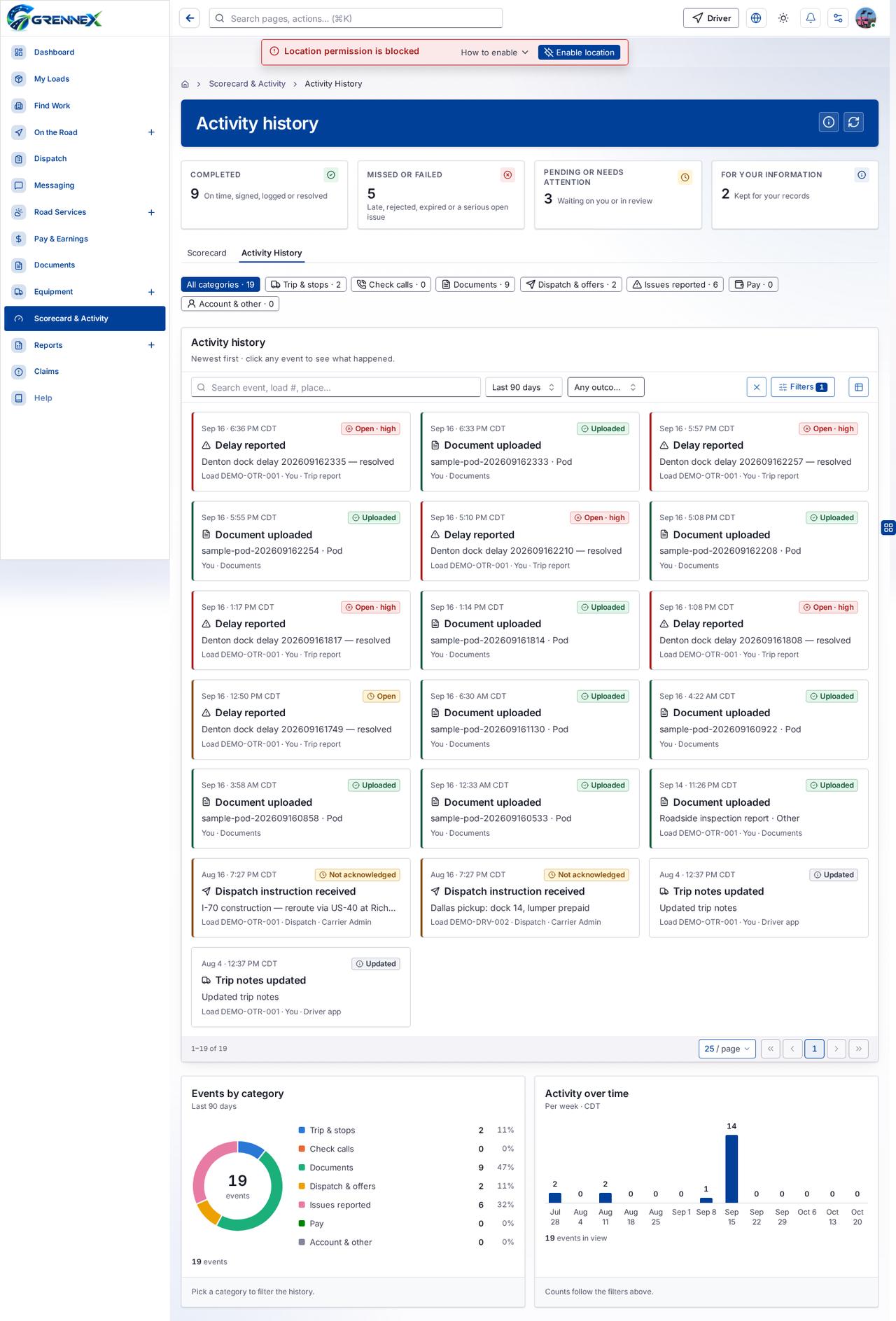Click the user avatar picture
The image size is (896, 1321).
click(866, 18)
